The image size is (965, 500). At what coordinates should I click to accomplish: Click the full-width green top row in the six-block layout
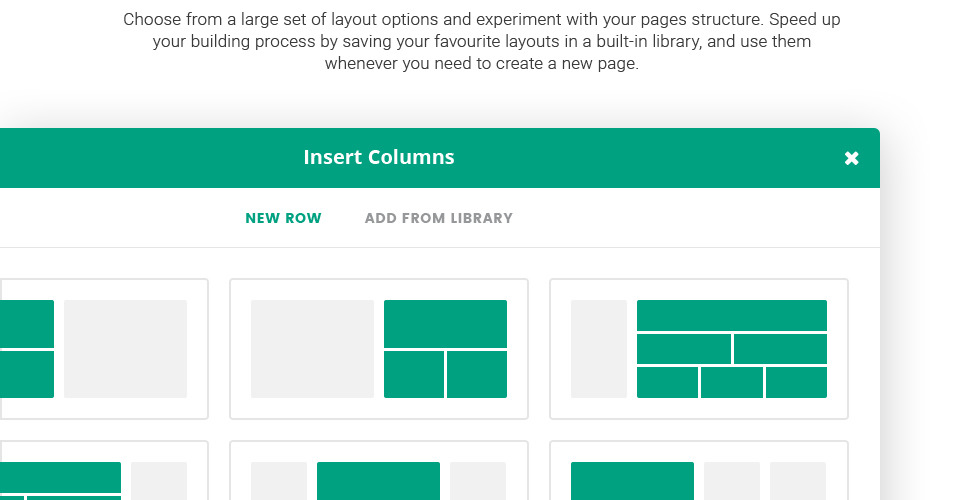point(732,315)
